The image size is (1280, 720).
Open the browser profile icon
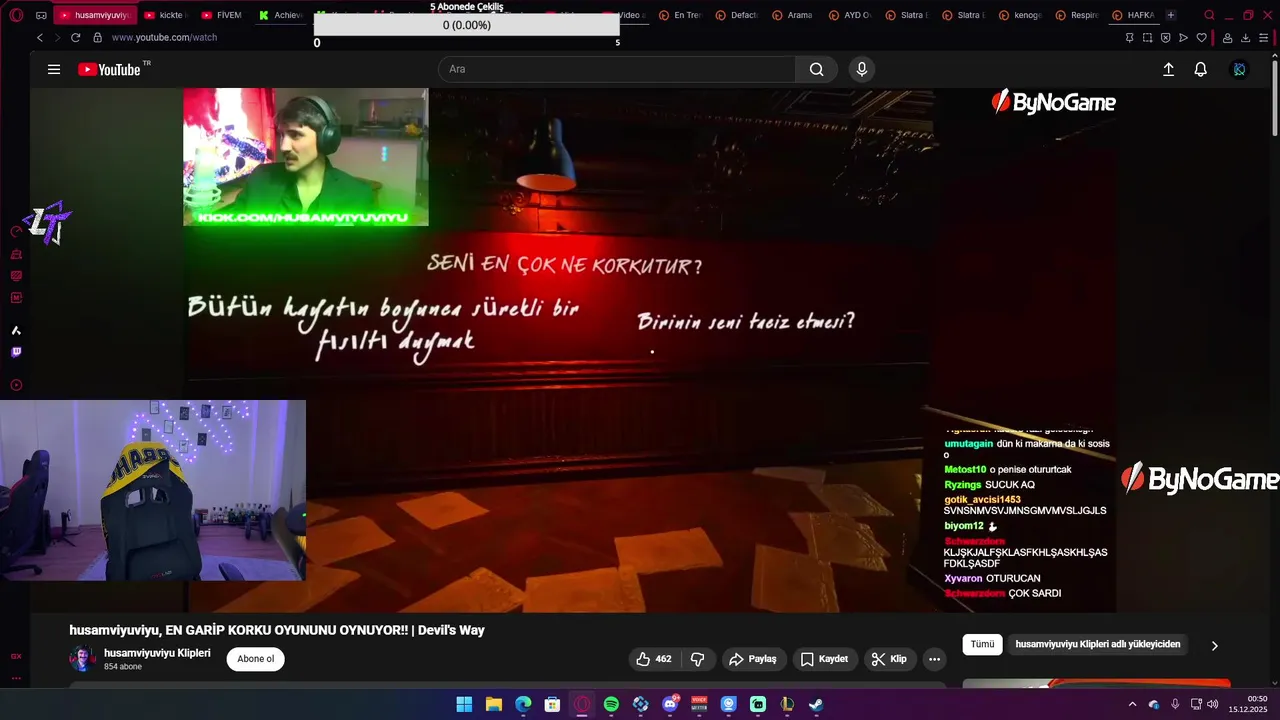pos(1227,37)
